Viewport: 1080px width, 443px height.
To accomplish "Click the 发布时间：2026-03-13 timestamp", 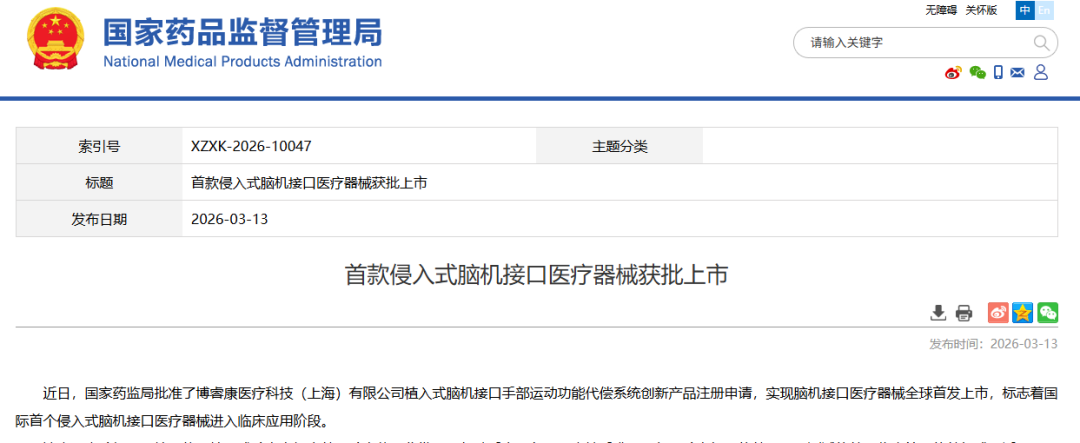I will (x=993, y=344).
